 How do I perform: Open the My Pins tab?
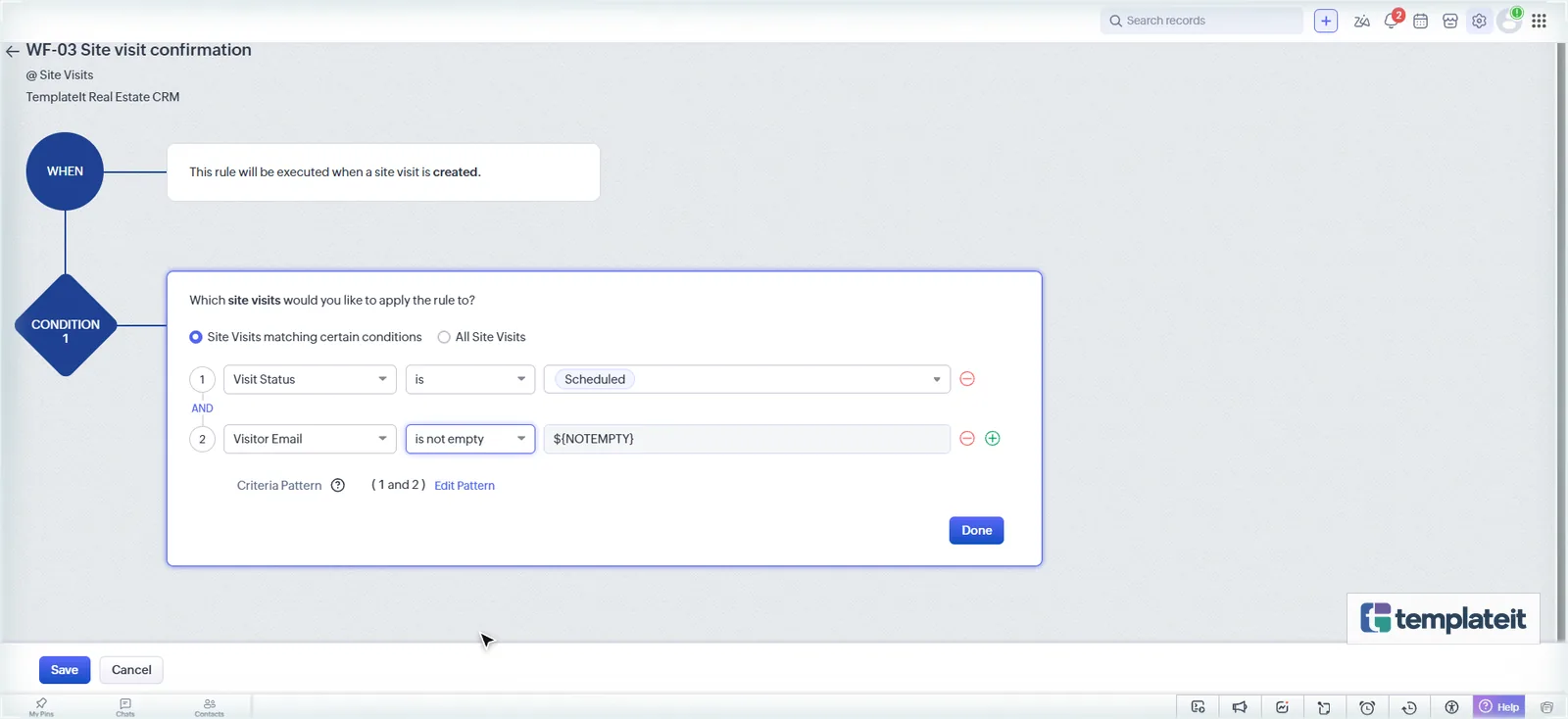pos(41,707)
